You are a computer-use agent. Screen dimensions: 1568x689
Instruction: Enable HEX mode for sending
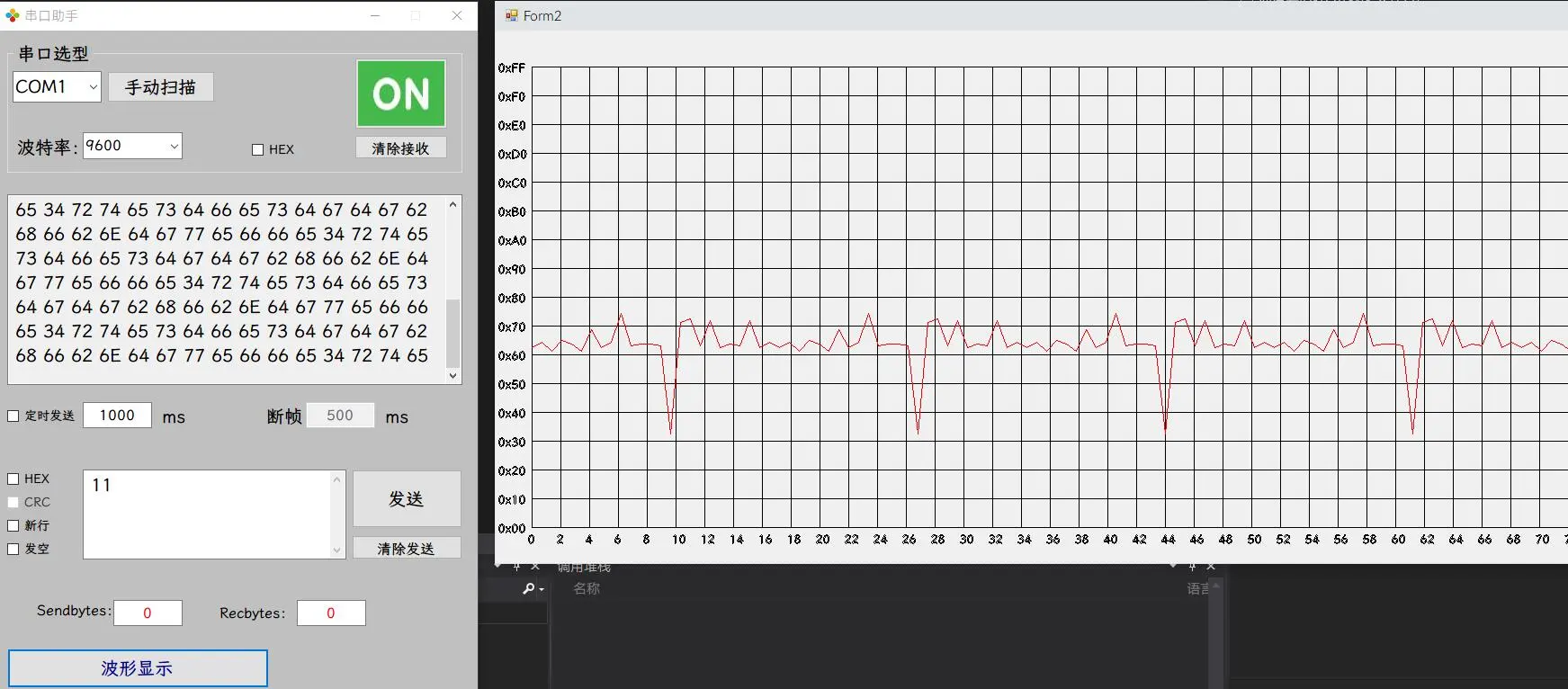tap(13, 479)
